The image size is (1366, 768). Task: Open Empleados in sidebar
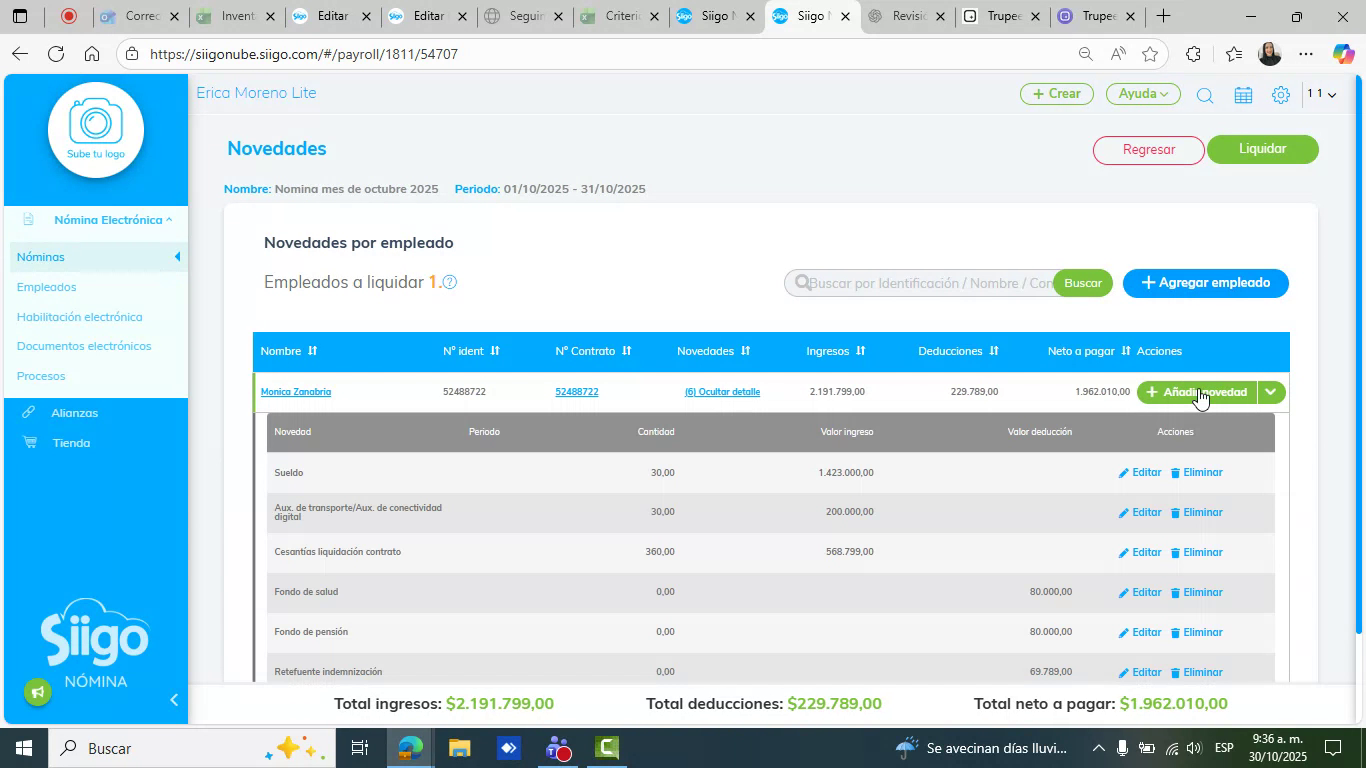click(47, 287)
